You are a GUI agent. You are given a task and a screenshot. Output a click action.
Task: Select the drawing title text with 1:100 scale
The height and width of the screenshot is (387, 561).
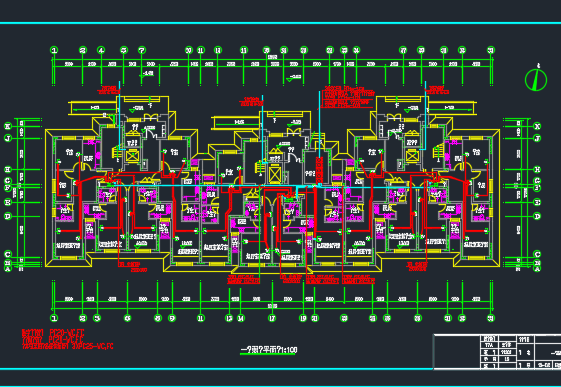pos(269,350)
